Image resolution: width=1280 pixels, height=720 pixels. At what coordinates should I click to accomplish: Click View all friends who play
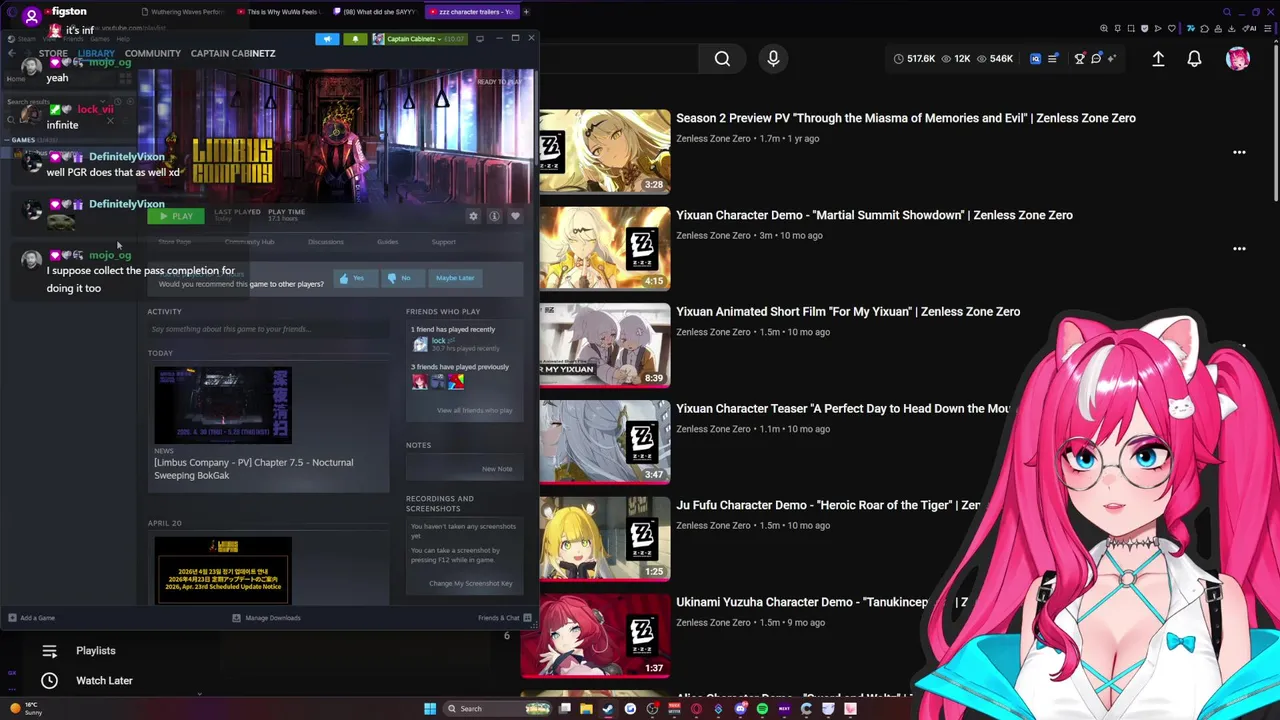pos(474,410)
